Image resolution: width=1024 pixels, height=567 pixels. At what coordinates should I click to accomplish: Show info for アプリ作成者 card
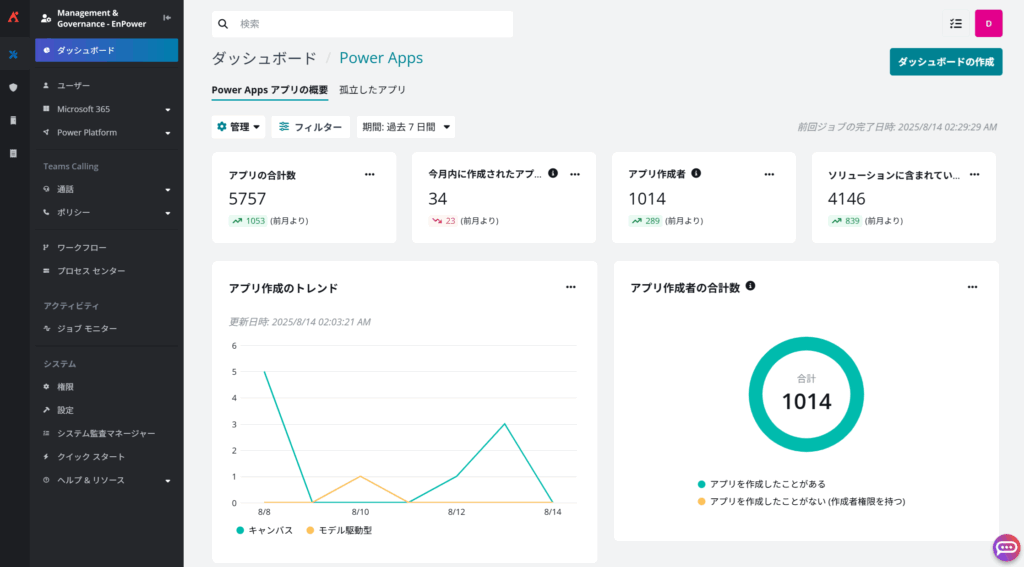click(x=696, y=173)
